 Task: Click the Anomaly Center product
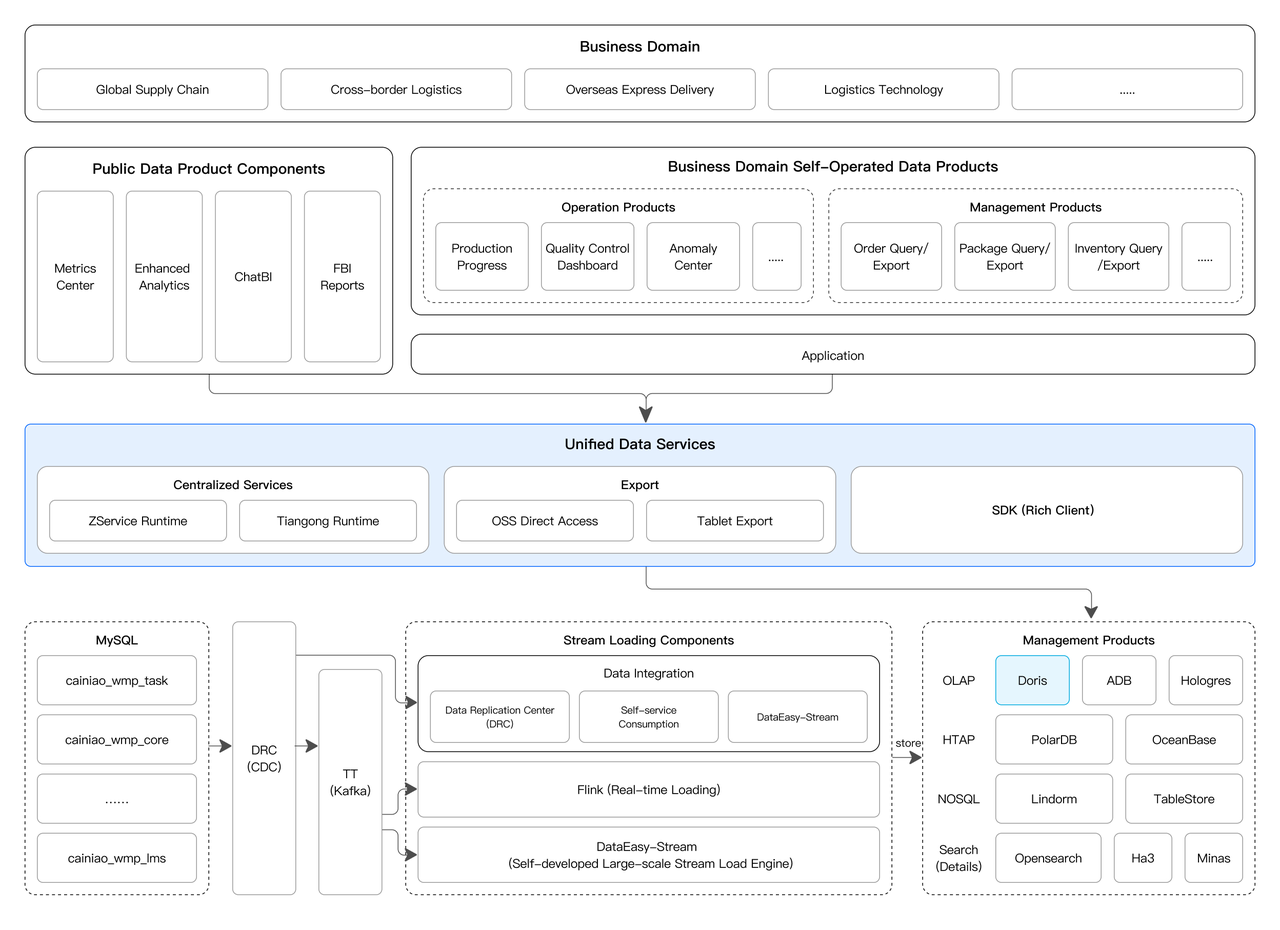[x=693, y=257]
